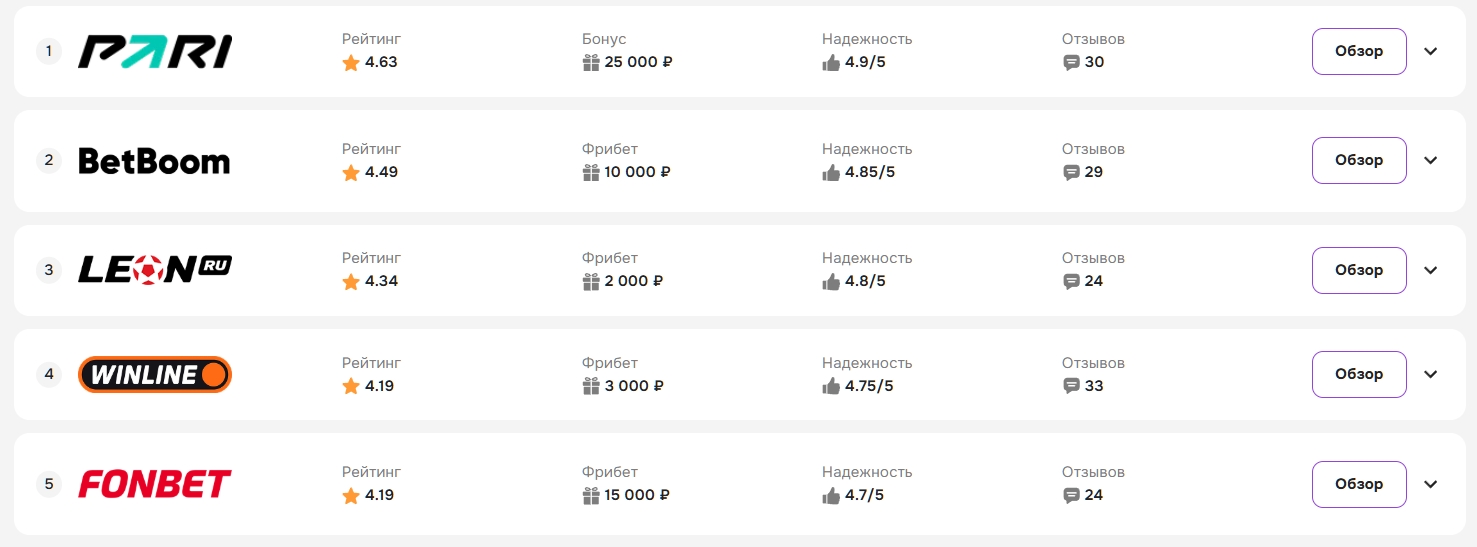
Task: Click the thumbs-up icon next to 4.85/5
Action: coord(831,172)
